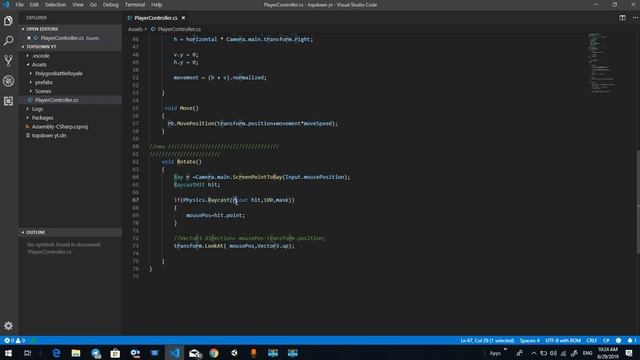
Task: Click the ENG input language indicator
Action: 587,353
